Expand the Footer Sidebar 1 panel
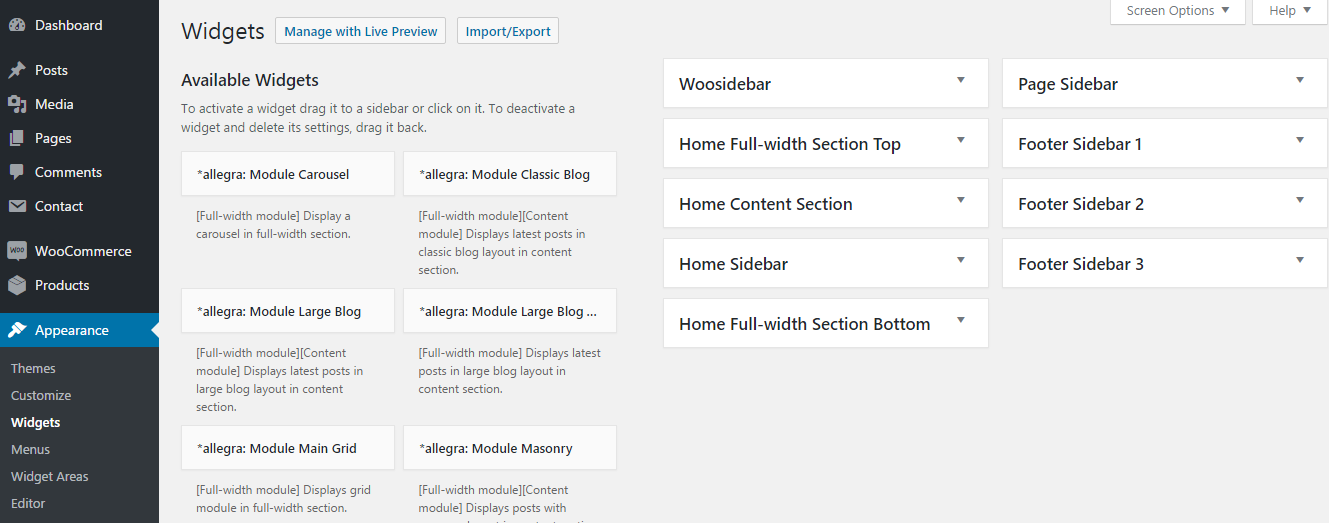1329x523 pixels. point(1299,141)
